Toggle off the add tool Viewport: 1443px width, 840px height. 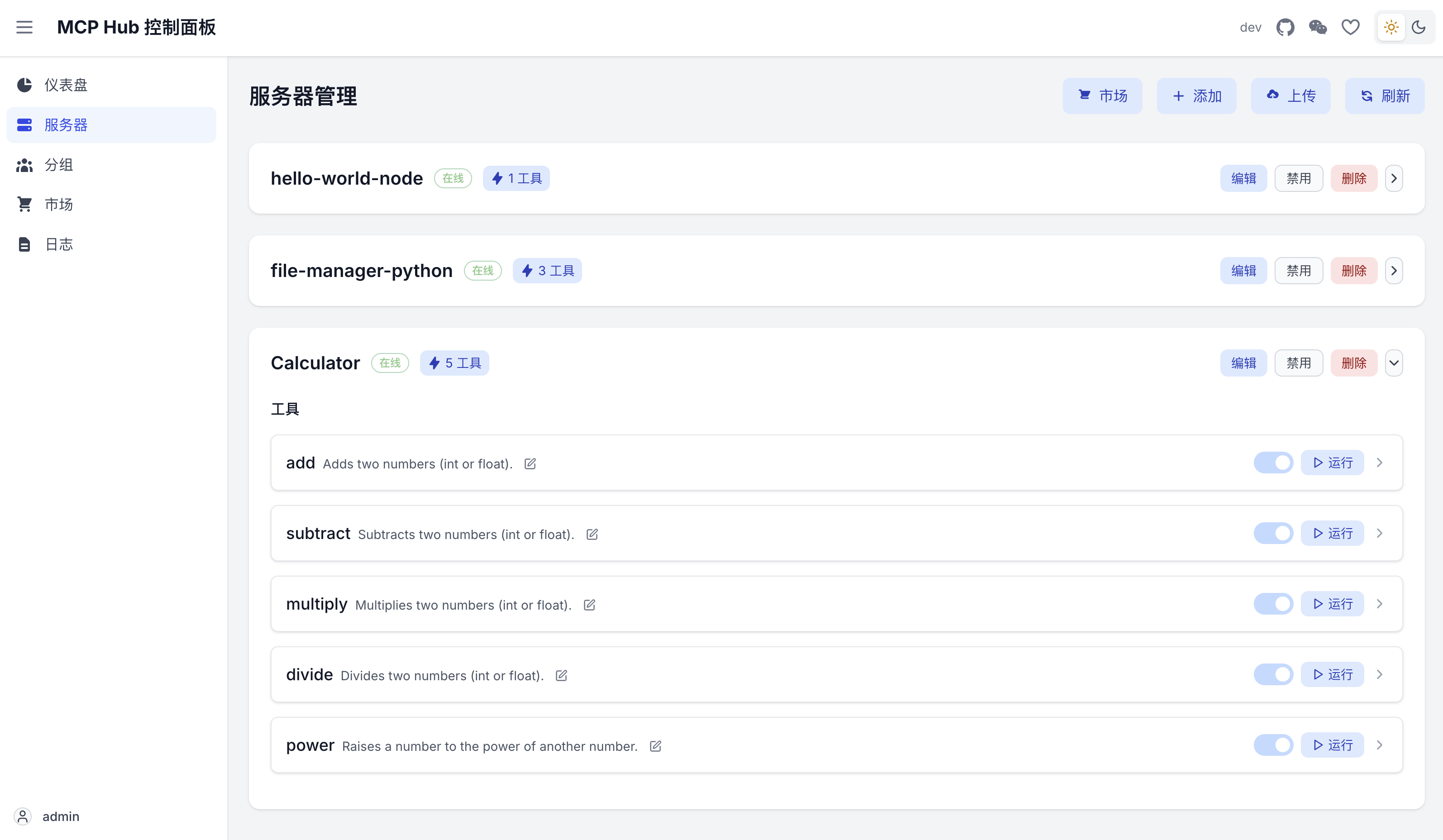point(1273,463)
